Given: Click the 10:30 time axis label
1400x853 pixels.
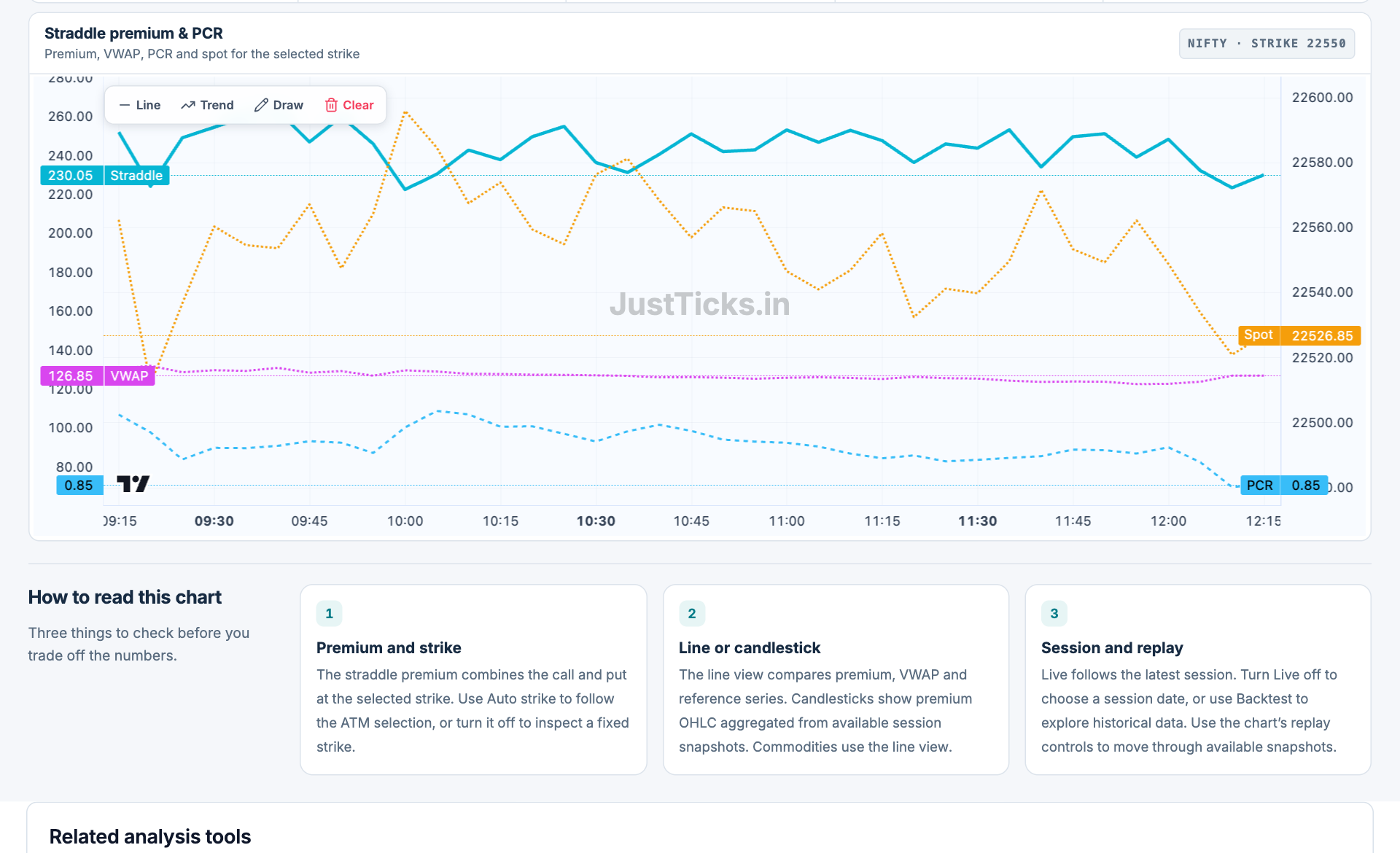Looking at the screenshot, I should [596, 521].
